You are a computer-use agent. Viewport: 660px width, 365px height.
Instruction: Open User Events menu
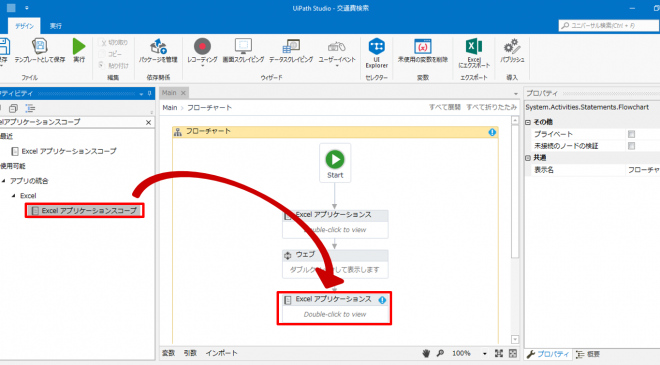pos(337,52)
